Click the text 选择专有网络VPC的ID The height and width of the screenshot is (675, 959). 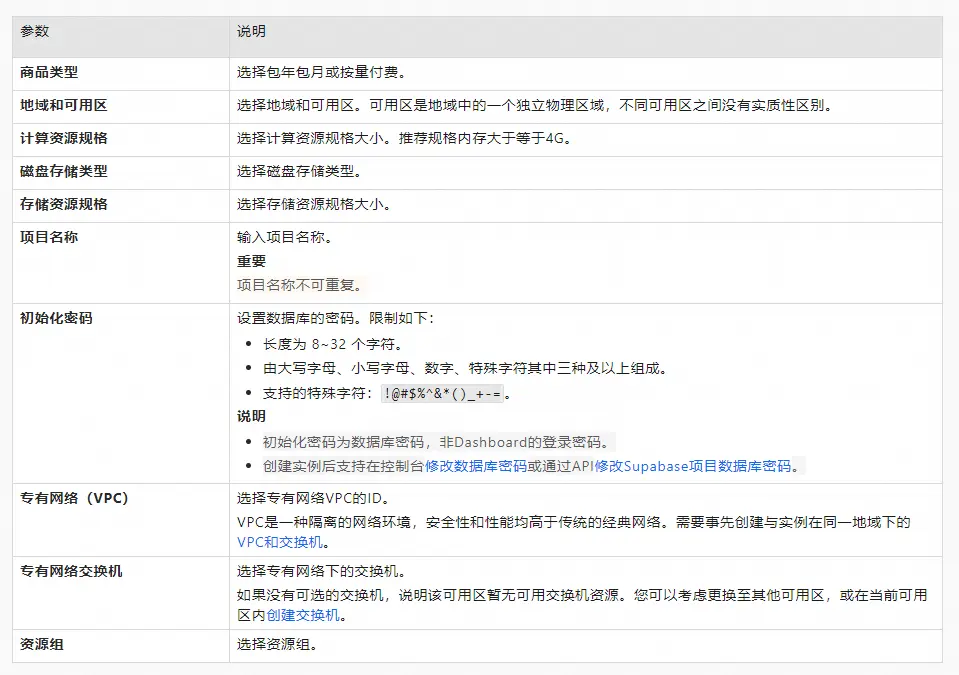pyautogui.click(x=314, y=499)
